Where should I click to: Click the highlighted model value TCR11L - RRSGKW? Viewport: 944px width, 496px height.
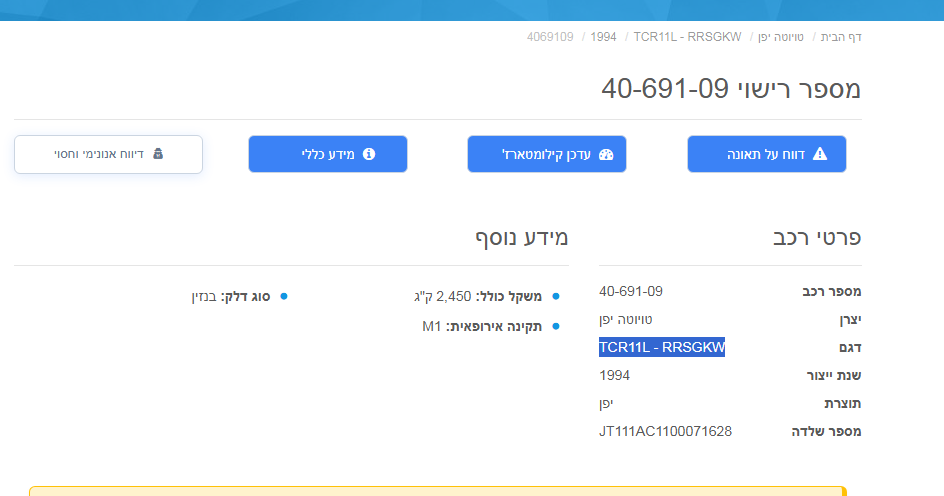point(662,347)
